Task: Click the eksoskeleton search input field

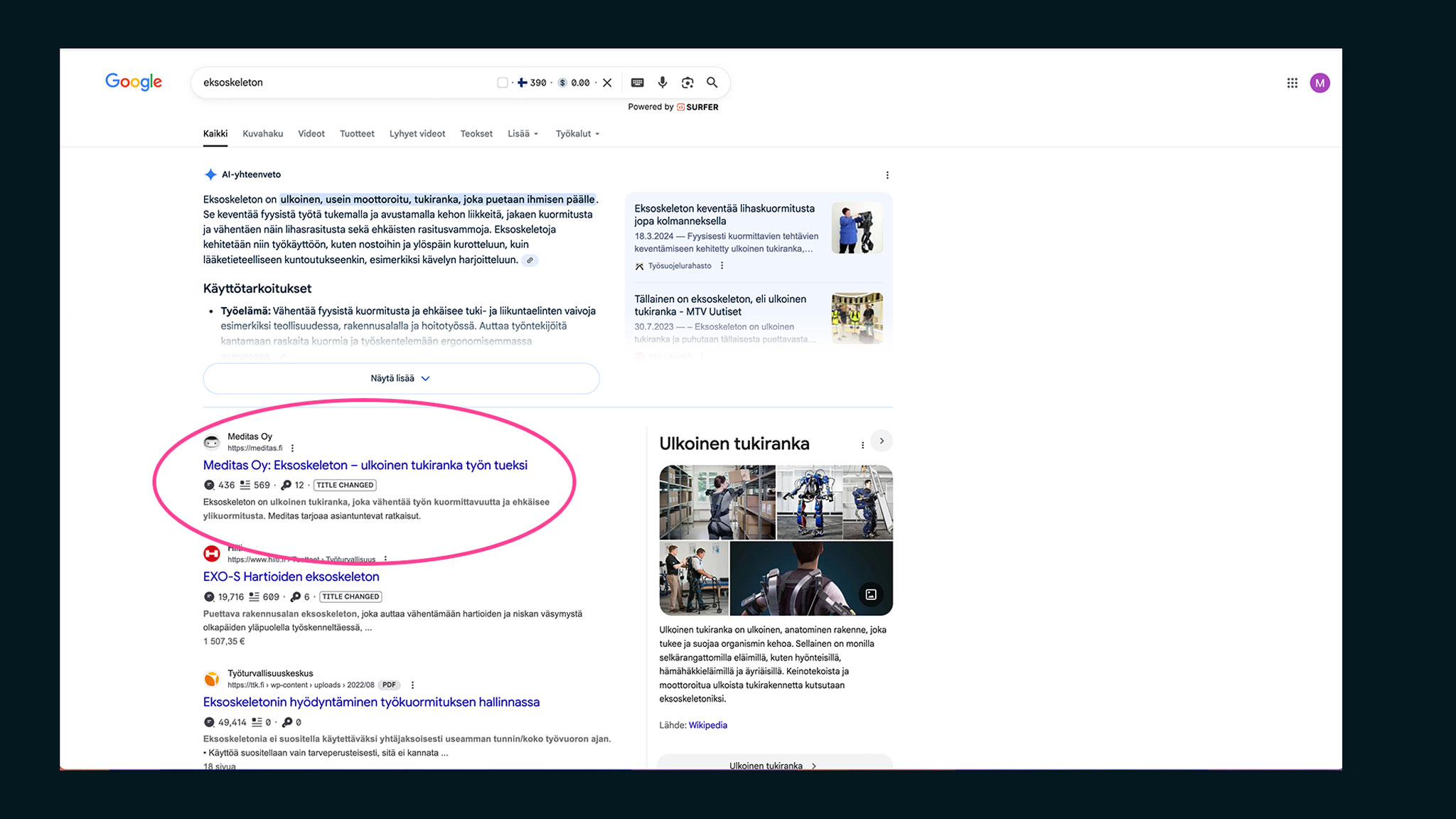Action: pos(341,82)
